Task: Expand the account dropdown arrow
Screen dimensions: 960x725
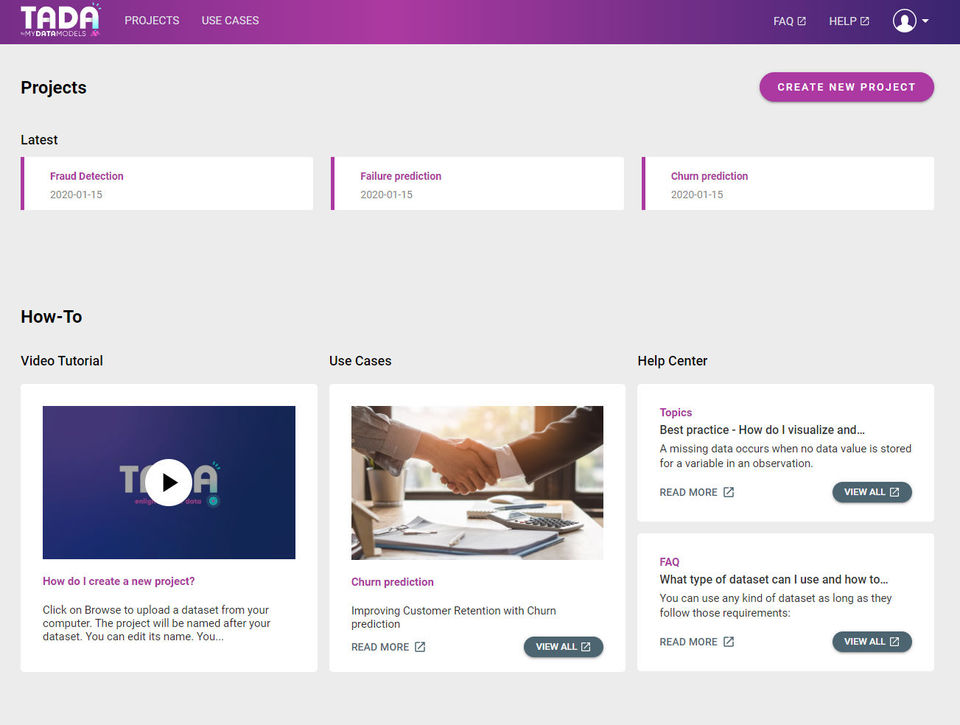Action: pyautogui.click(x=926, y=21)
